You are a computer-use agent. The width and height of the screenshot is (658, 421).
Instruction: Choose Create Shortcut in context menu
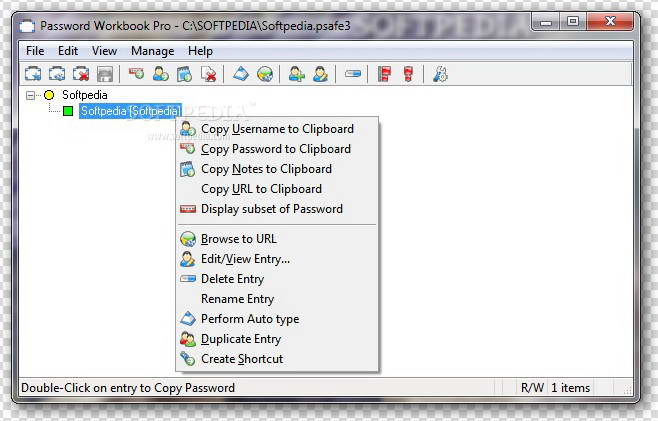(277, 359)
